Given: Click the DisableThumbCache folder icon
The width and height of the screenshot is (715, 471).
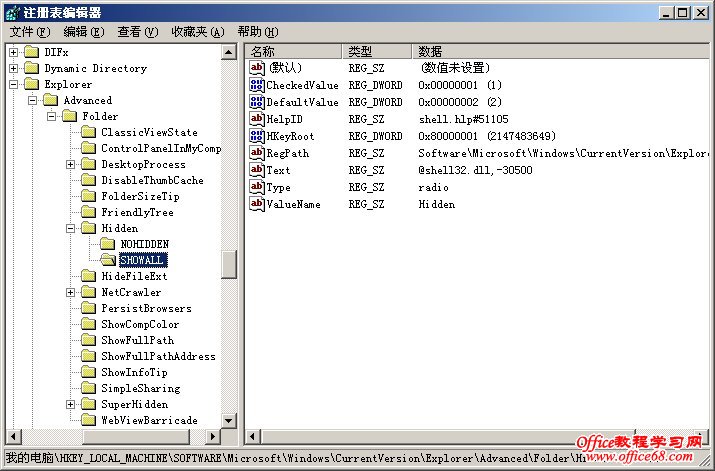Looking at the screenshot, I should click(88, 180).
